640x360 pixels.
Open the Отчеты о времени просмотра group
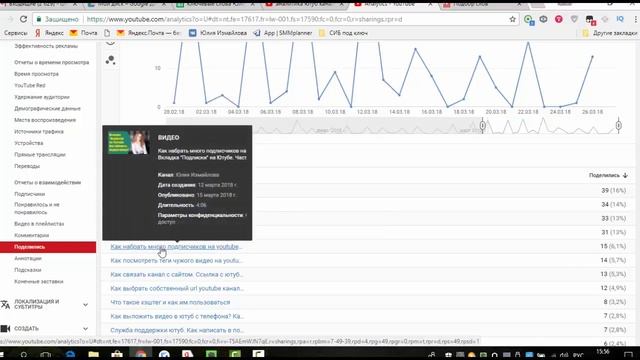(x=51, y=62)
